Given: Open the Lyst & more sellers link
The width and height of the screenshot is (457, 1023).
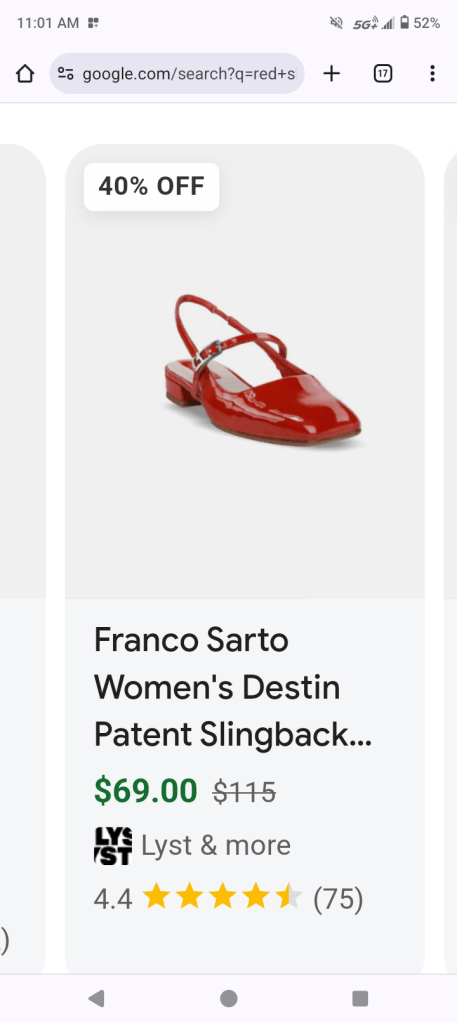Looking at the screenshot, I should [x=216, y=846].
